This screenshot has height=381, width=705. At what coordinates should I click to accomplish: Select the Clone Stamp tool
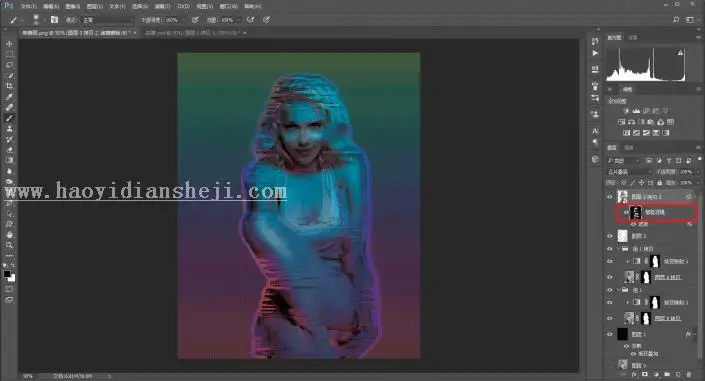tap(9, 129)
